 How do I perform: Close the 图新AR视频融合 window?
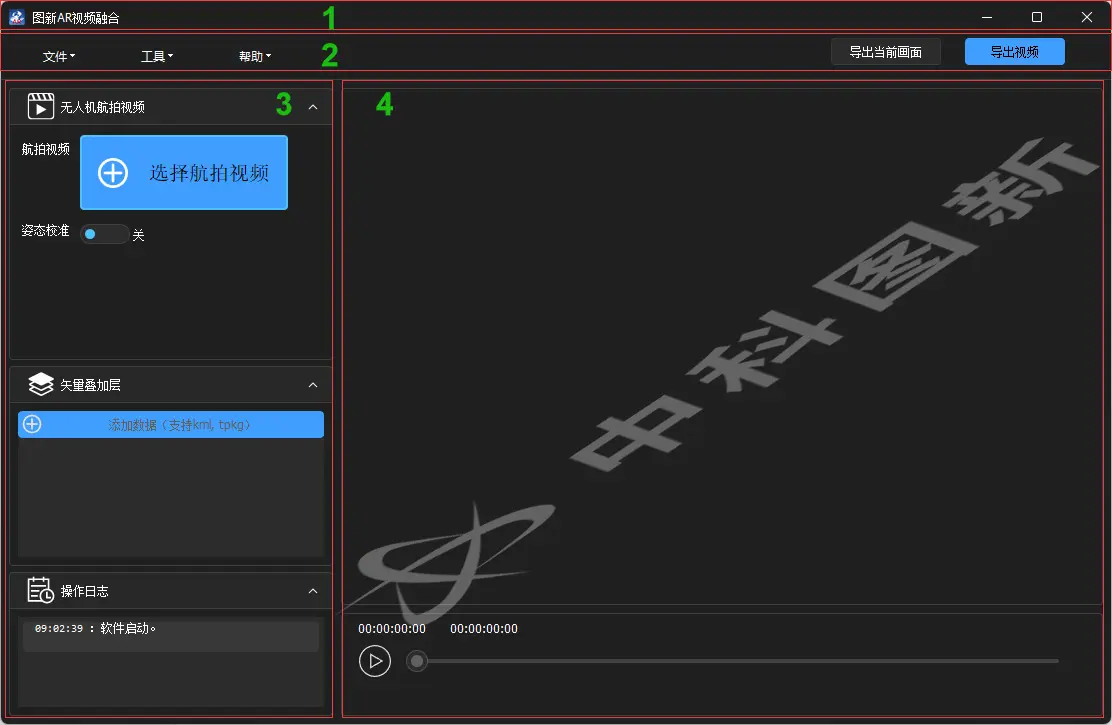coord(1086,17)
